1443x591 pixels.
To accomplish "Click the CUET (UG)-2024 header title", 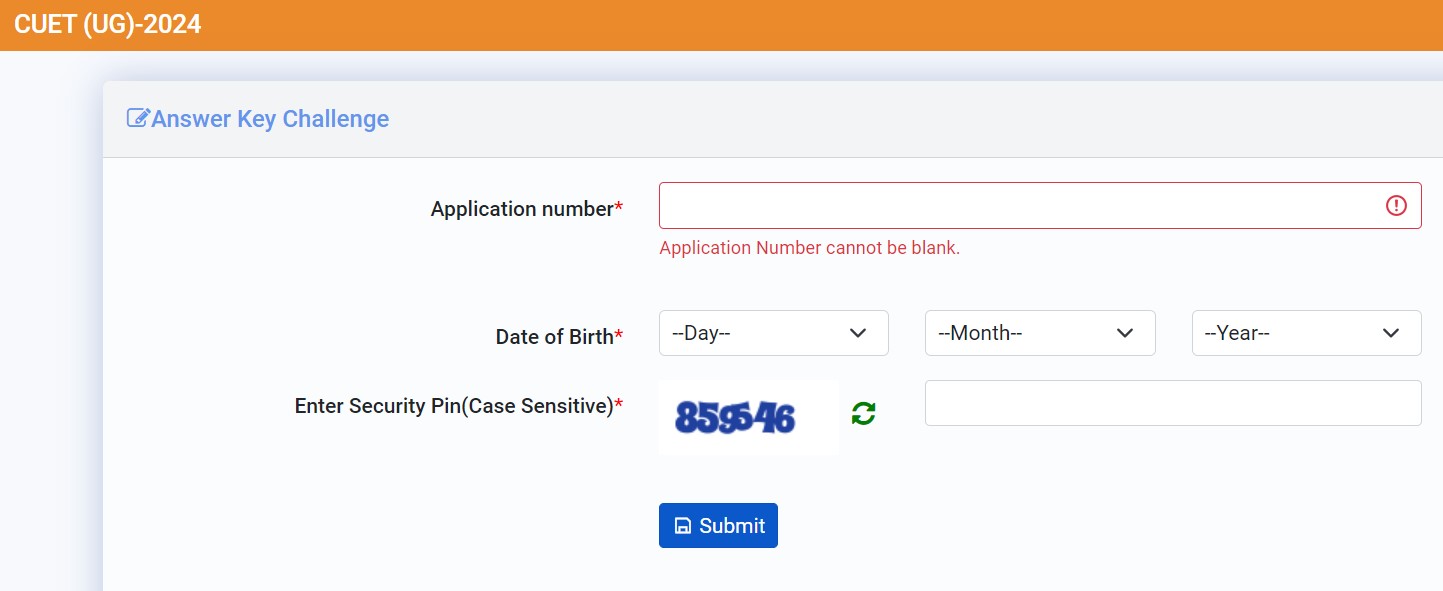I will click(108, 24).
